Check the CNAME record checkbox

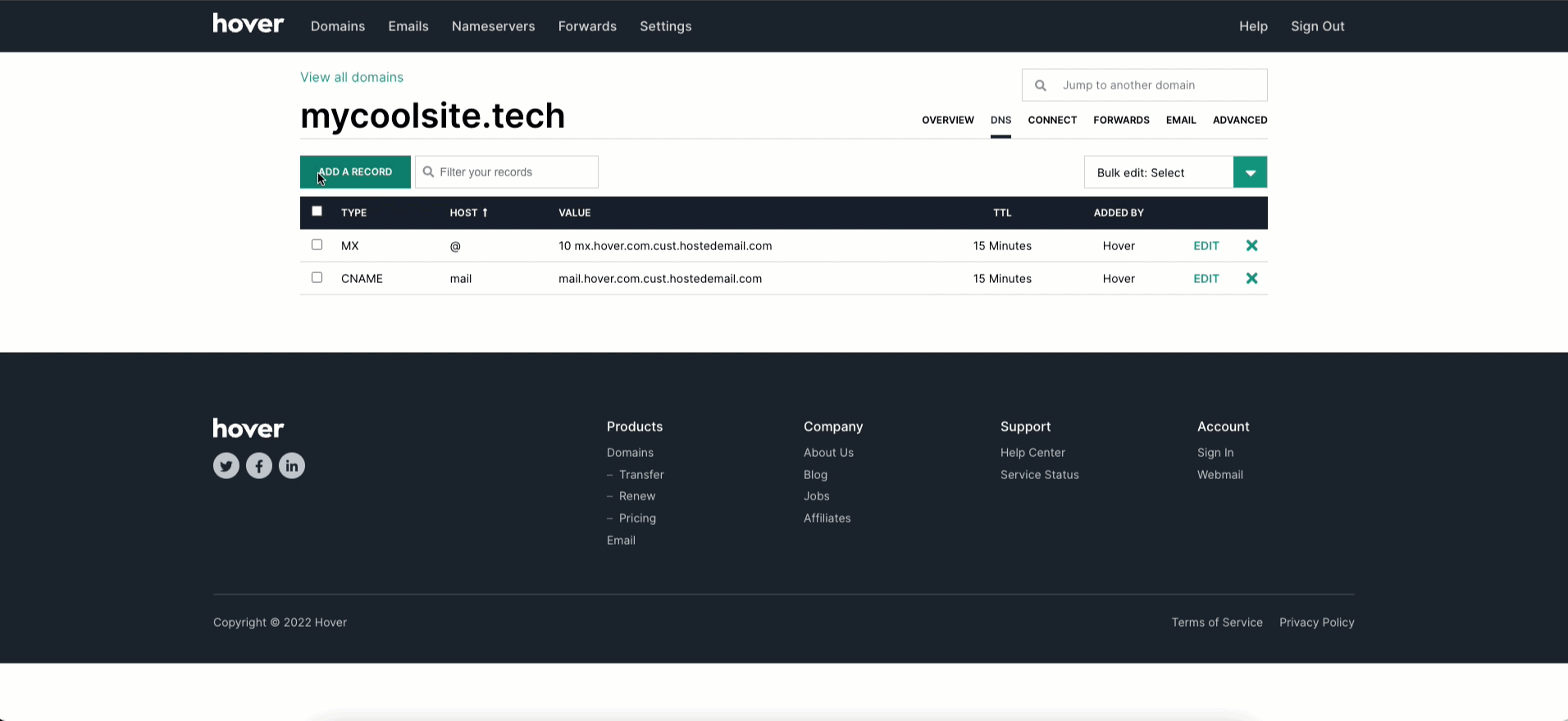(x=317, y=277)
